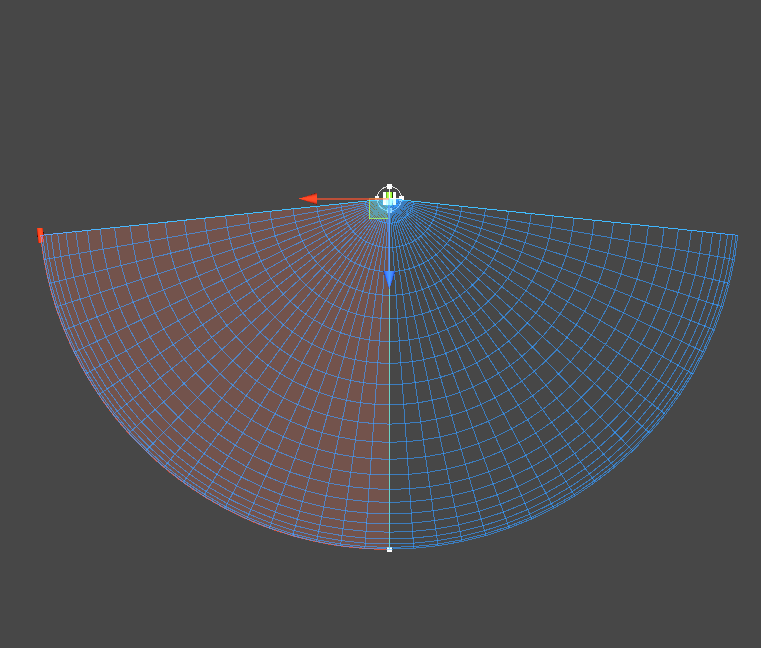Screen dimensions: 761x648
Task: Grab the red X-axis move arrow
Action: (309, 199)
